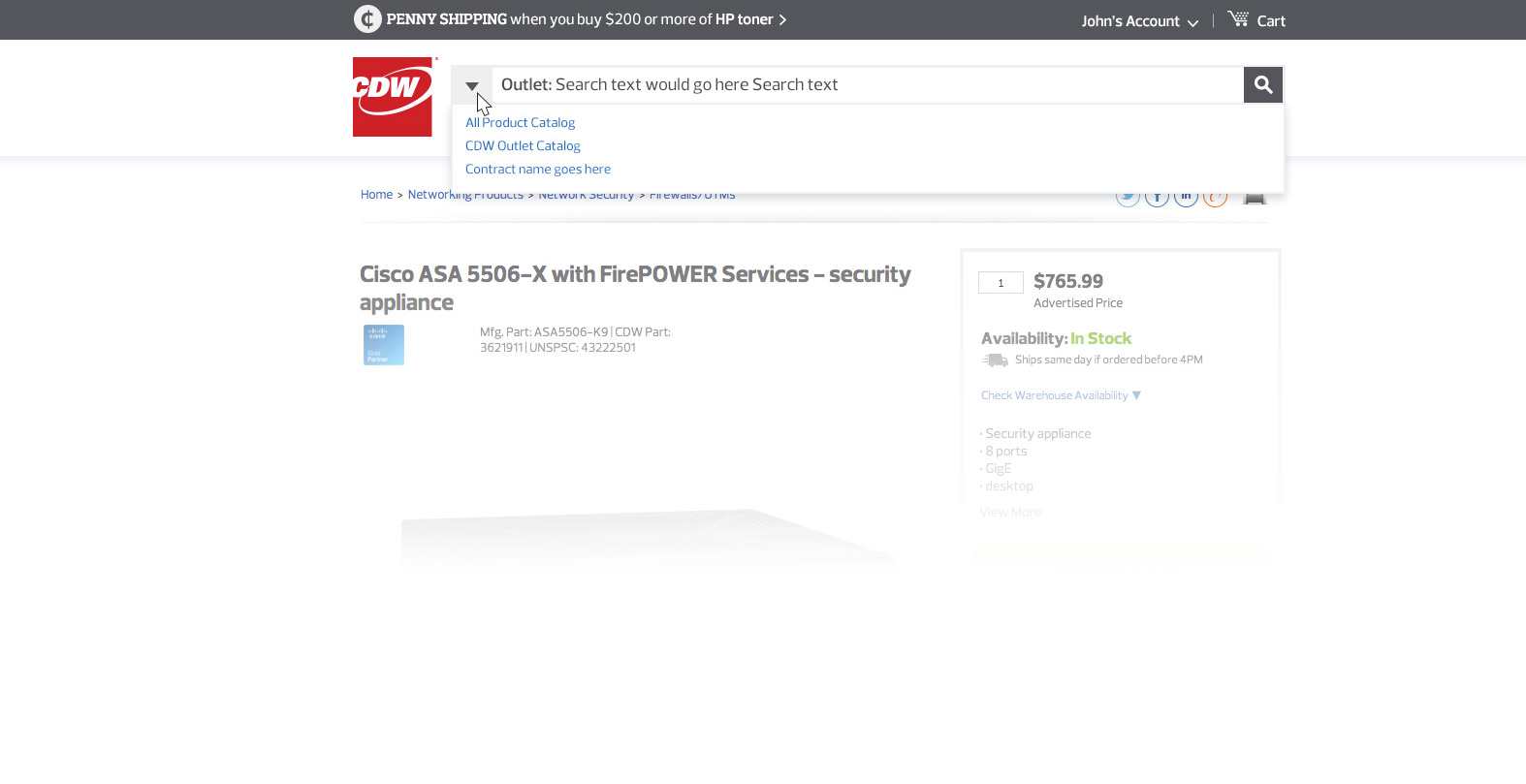
Task: Open the shopping cart icon
Action: pos(1238,19)
